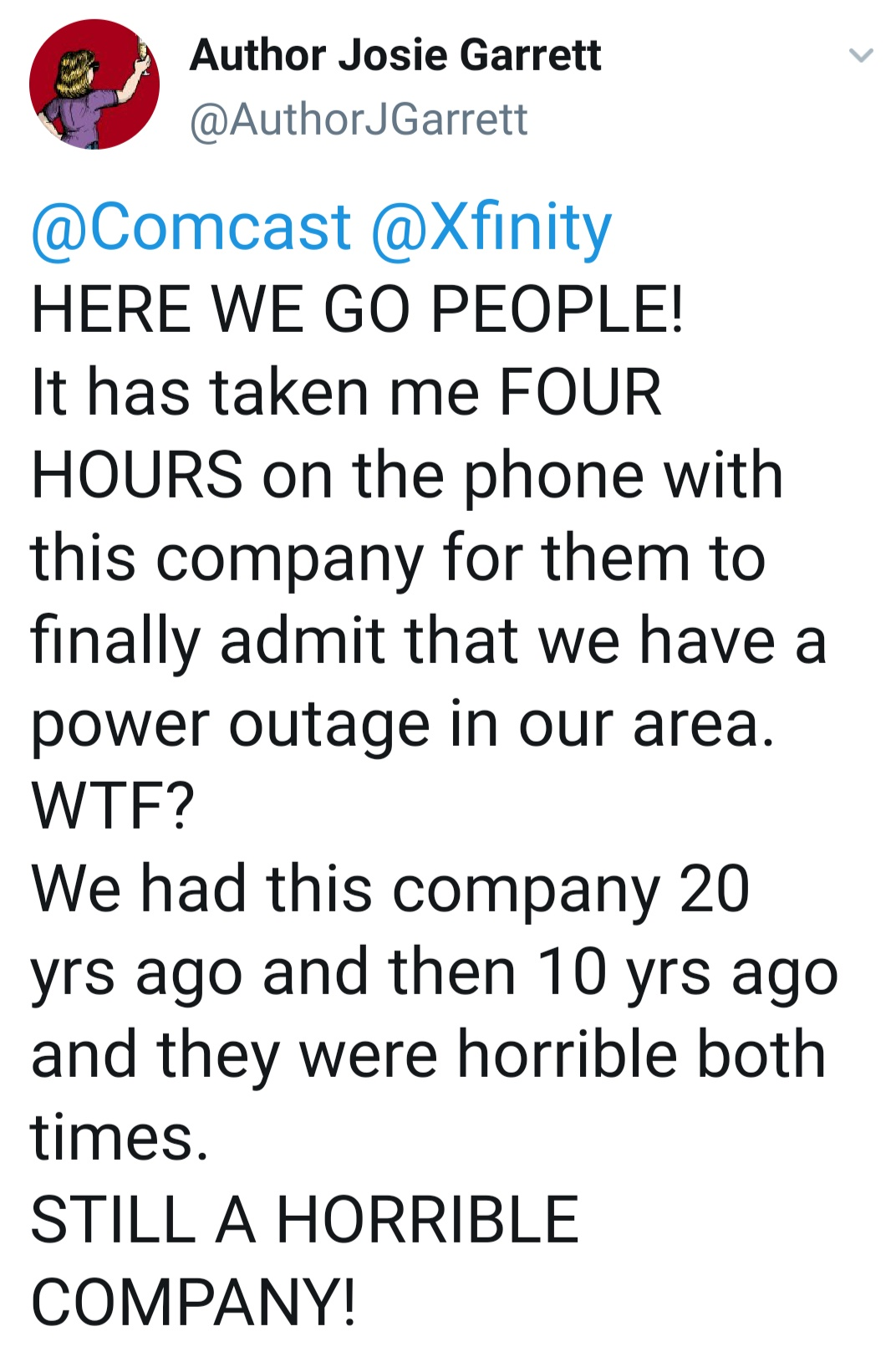Image resolution: width=896 pixels, height=1352 pixels.
Task: Expand the tweet options chevron
Action: pyautogui.click(x=861, y=56)
